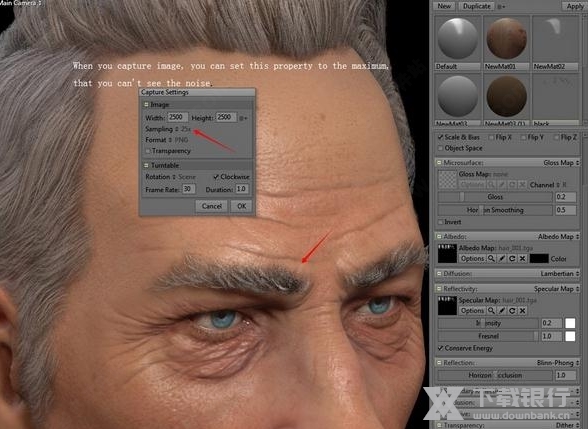588x429 pixels.
Task: Click the Specular Map magnifier icon
Action: (x=491, y=310)
